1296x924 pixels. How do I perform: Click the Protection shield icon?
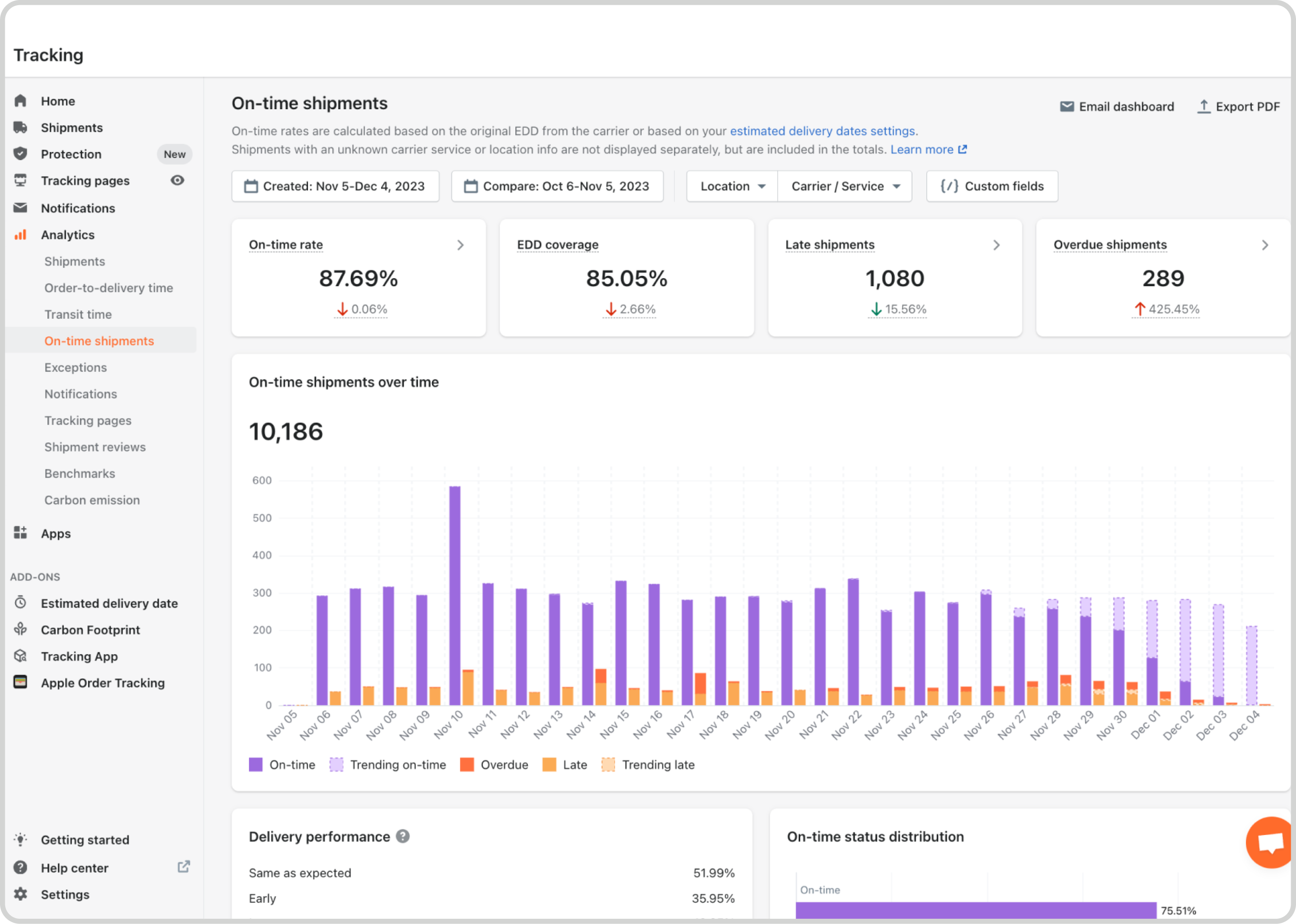tap(20, 154)
